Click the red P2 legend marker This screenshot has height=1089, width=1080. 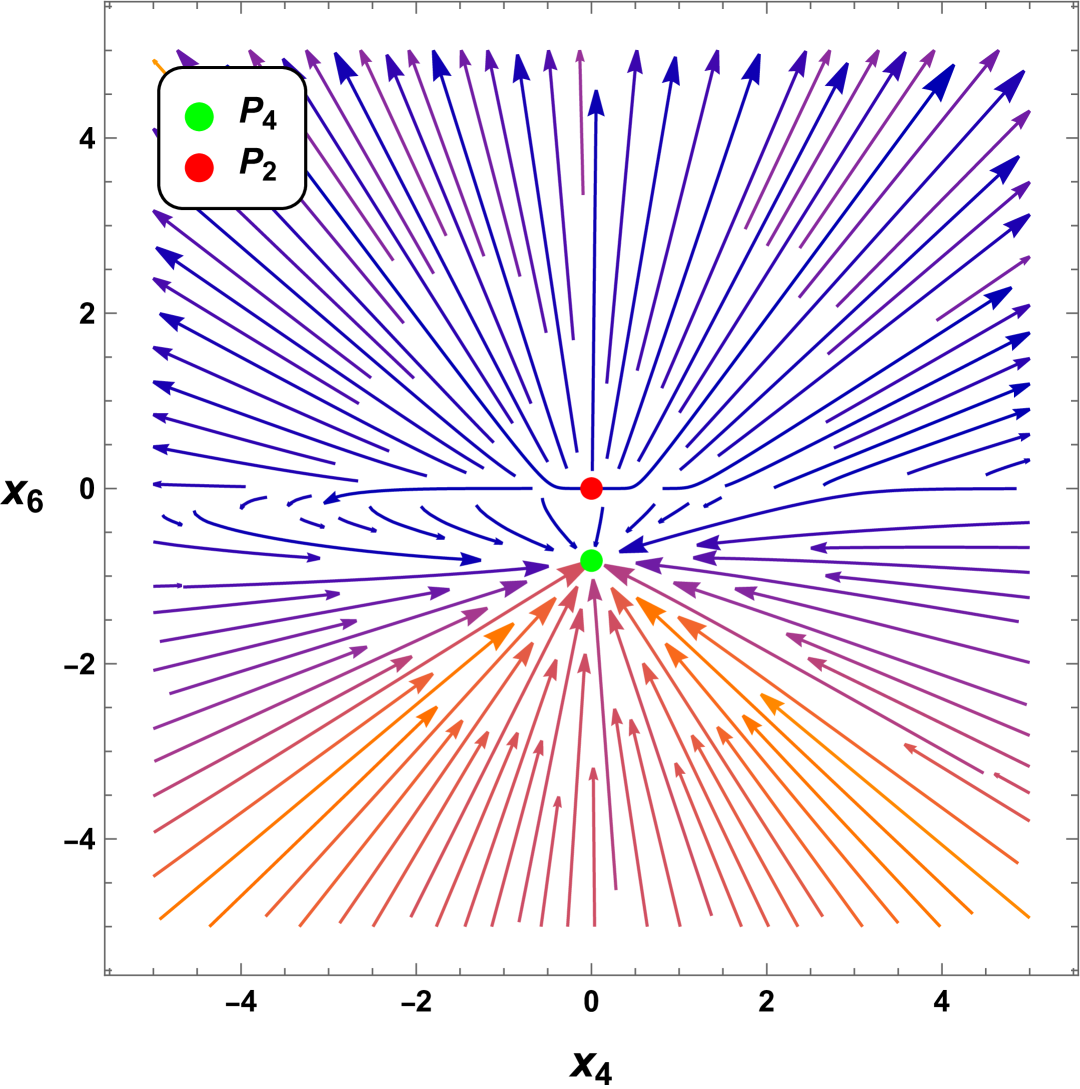click(199, 167)
